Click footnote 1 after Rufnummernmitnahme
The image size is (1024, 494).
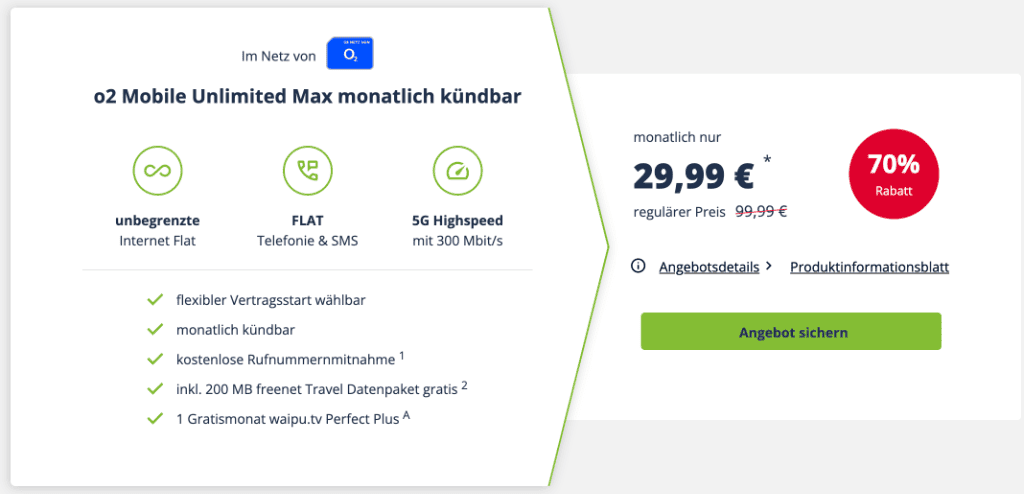pos(402,356)
